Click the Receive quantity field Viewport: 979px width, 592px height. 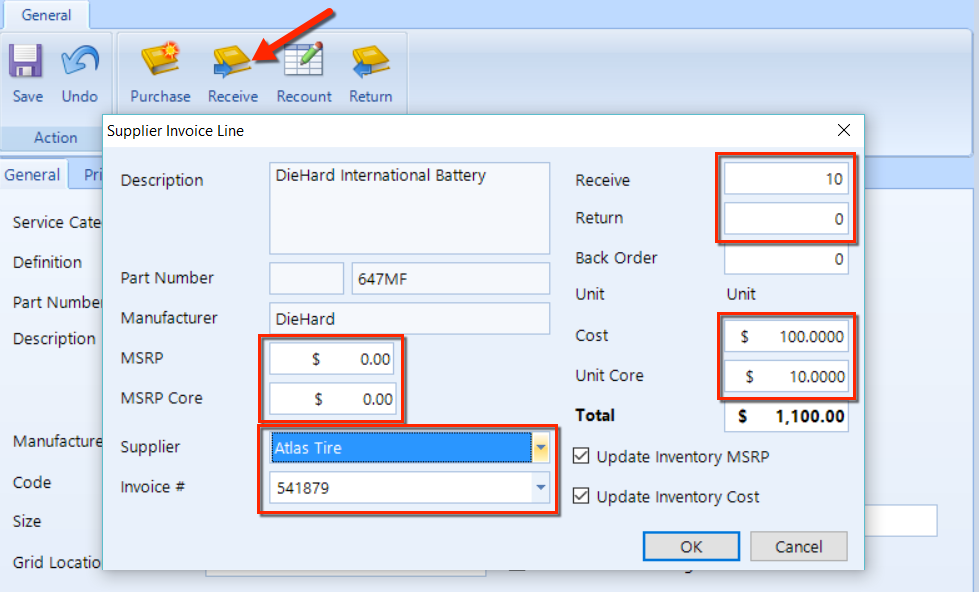(786, 180)
